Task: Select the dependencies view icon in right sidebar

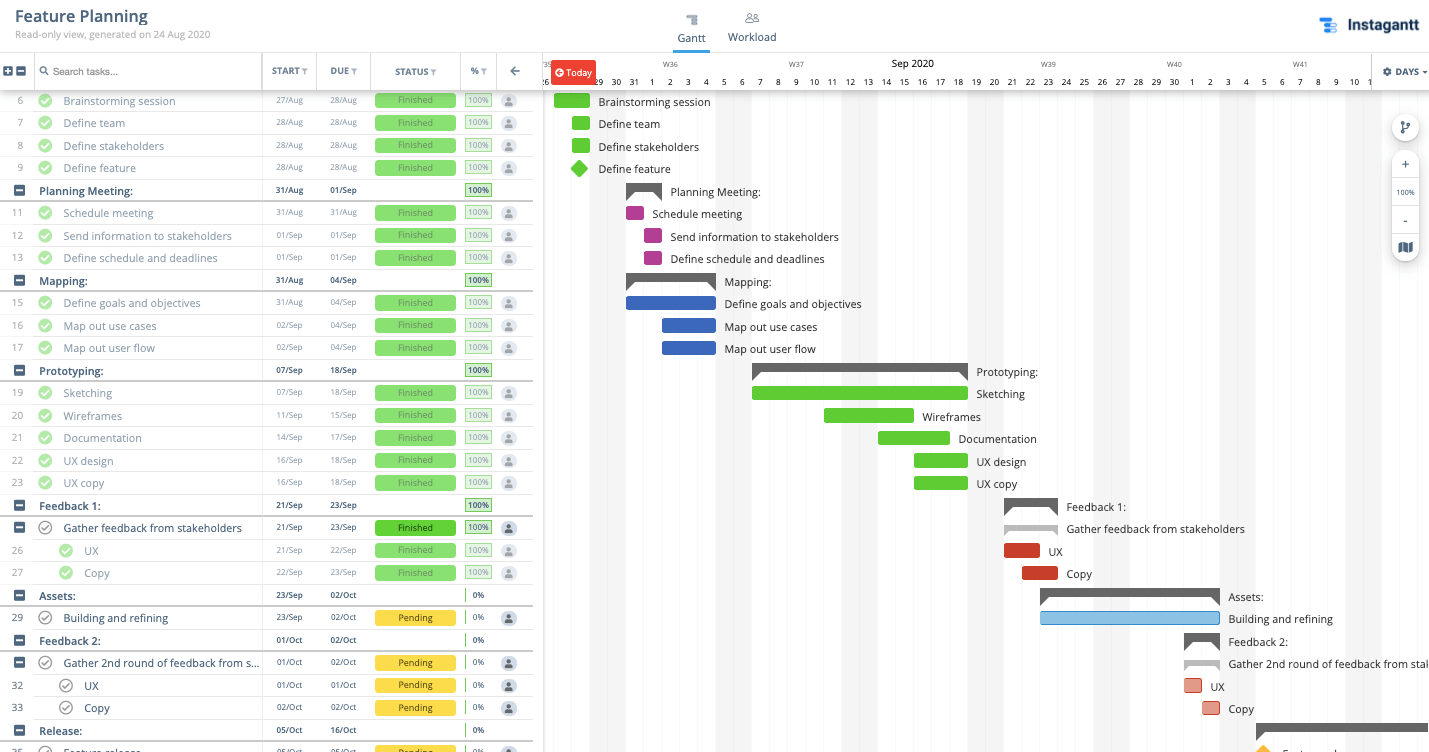Action: click(x=1405, y=127)
